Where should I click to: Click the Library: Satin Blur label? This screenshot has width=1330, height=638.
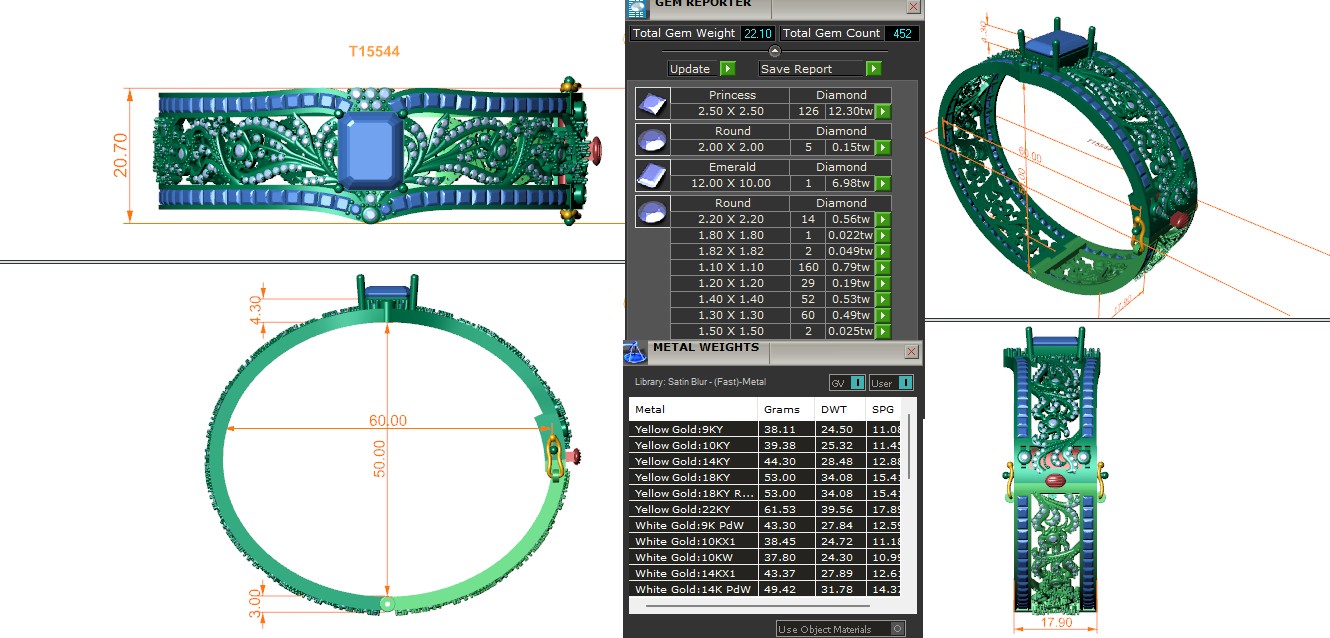click(701, 383)
